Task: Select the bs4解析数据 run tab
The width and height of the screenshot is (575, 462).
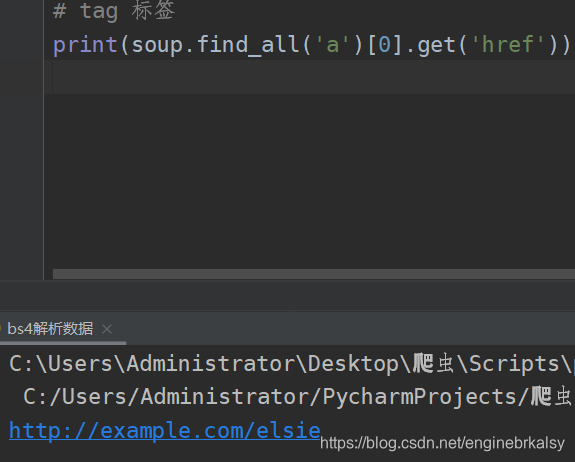Action: (x=50, y=329)
